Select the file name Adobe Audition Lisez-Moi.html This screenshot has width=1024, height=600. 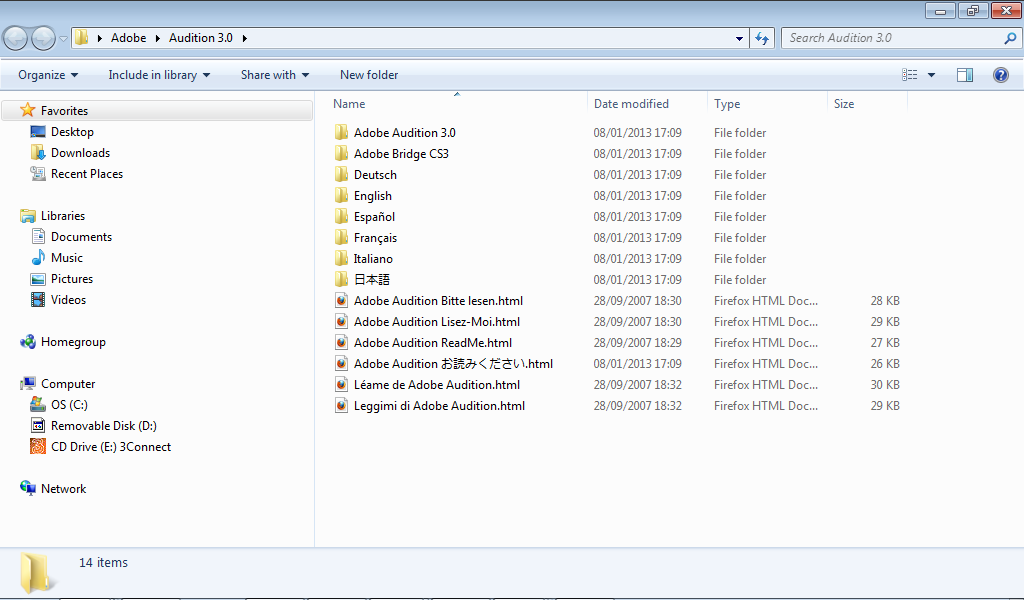tap(437, 321)
